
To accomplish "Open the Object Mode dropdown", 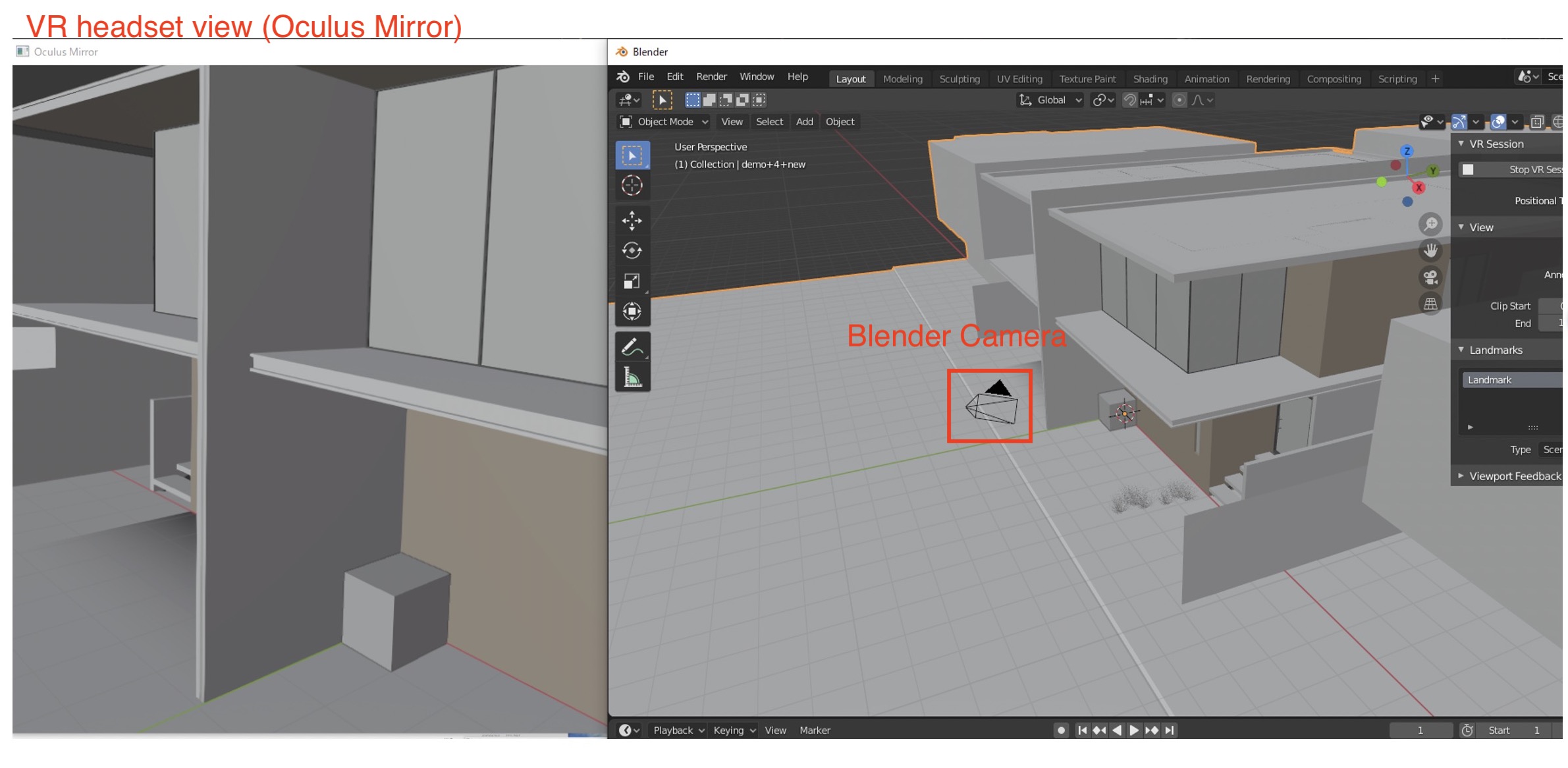I will [664, 122].
